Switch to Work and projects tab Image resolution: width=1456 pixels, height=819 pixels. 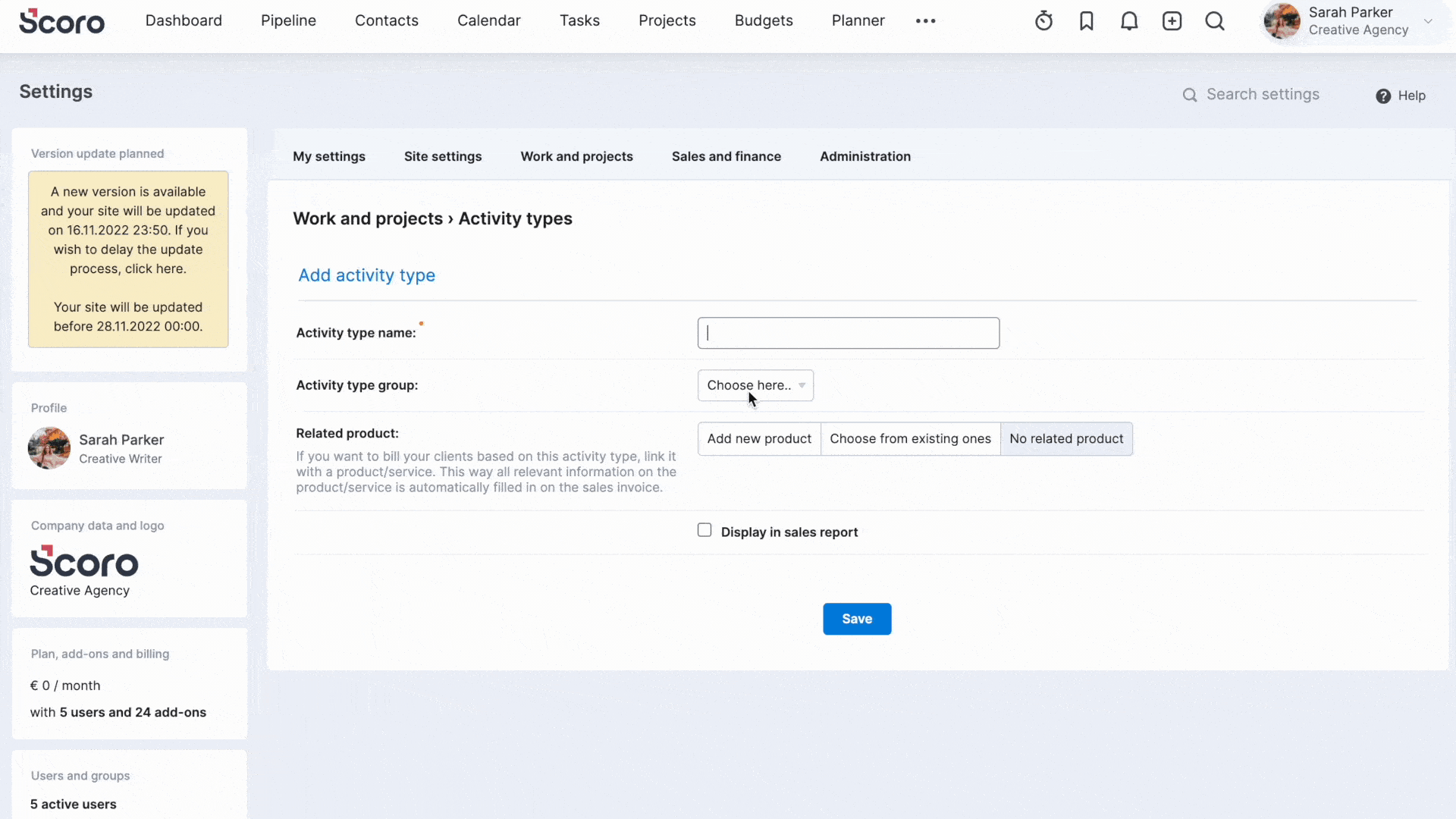577,156
